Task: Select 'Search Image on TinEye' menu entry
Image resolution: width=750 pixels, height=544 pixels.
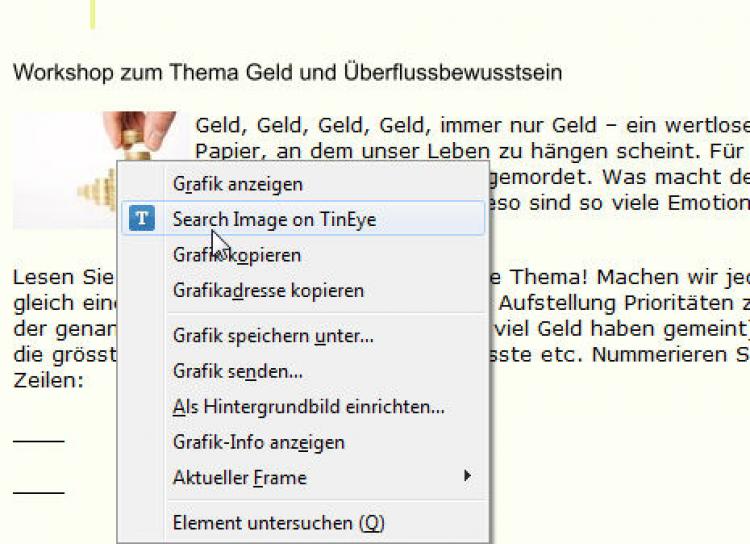Action: coord(274,219)
